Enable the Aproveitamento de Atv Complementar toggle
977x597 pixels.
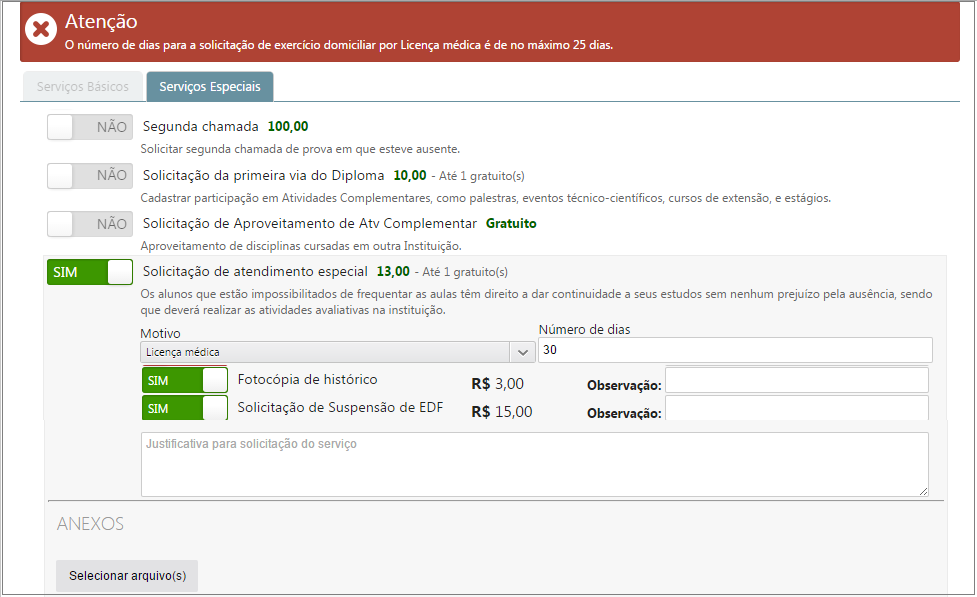[x=89, y=224]
